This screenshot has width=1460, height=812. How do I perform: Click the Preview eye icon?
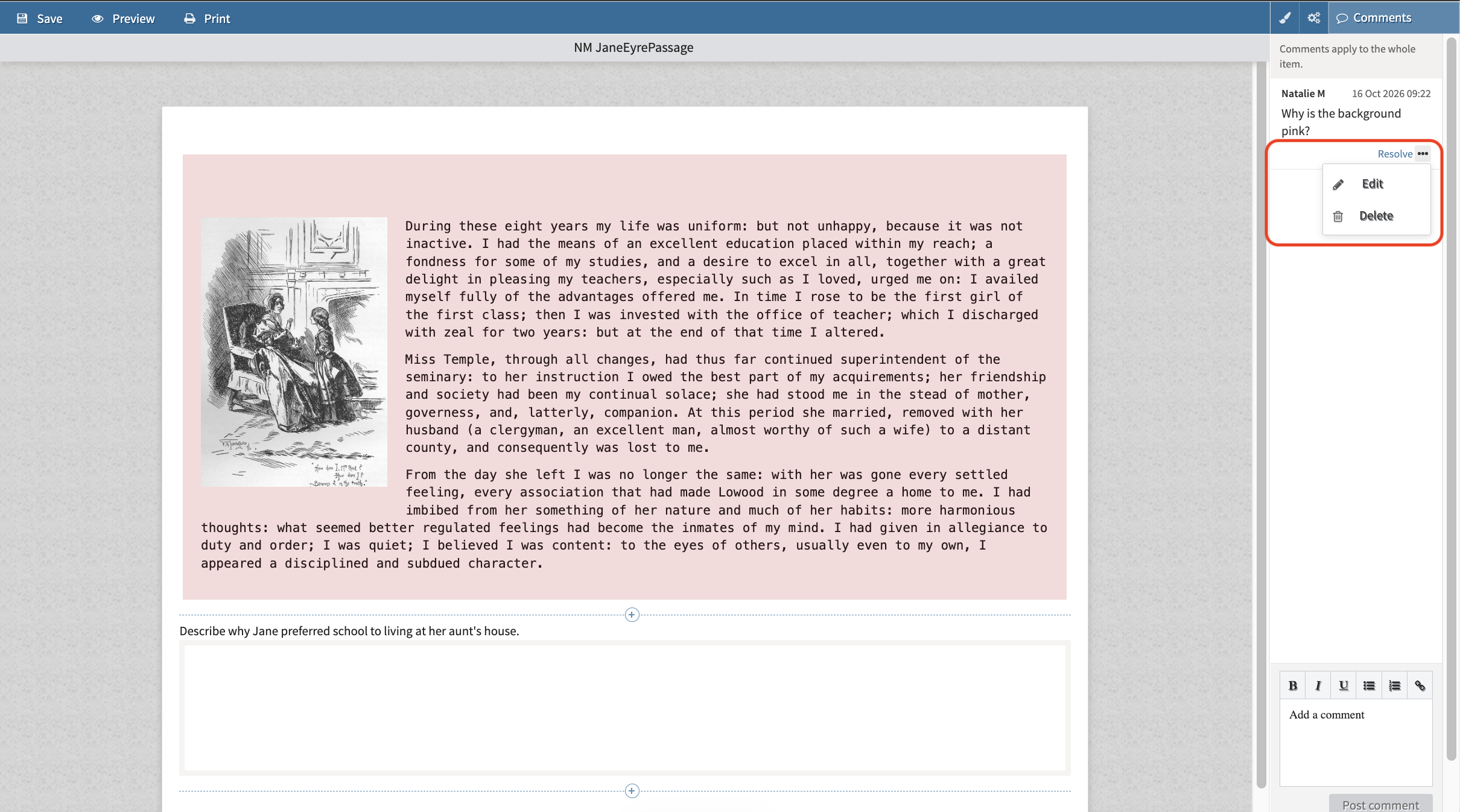(x=97, y=18)
